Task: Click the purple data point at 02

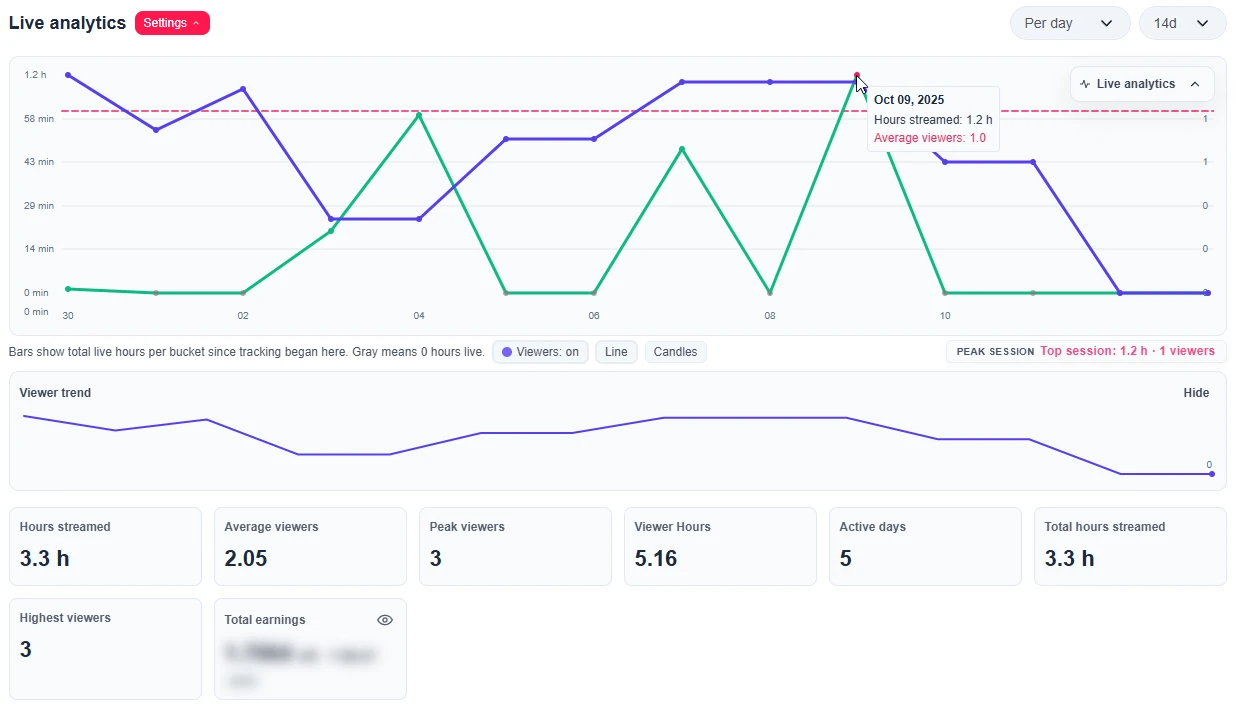Action: [x=243, y=89]
